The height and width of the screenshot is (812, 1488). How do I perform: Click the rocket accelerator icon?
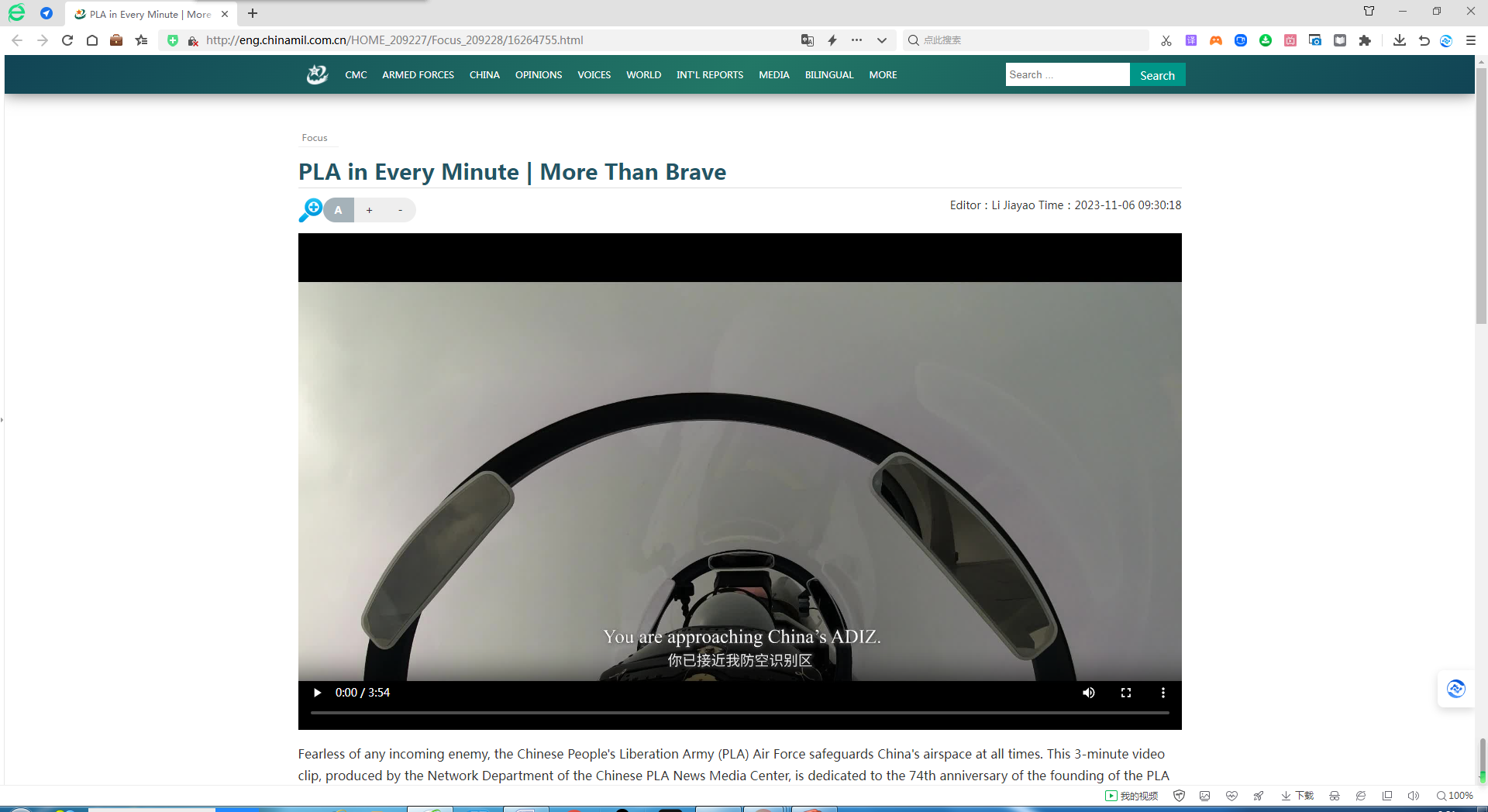pos(1258,796)
